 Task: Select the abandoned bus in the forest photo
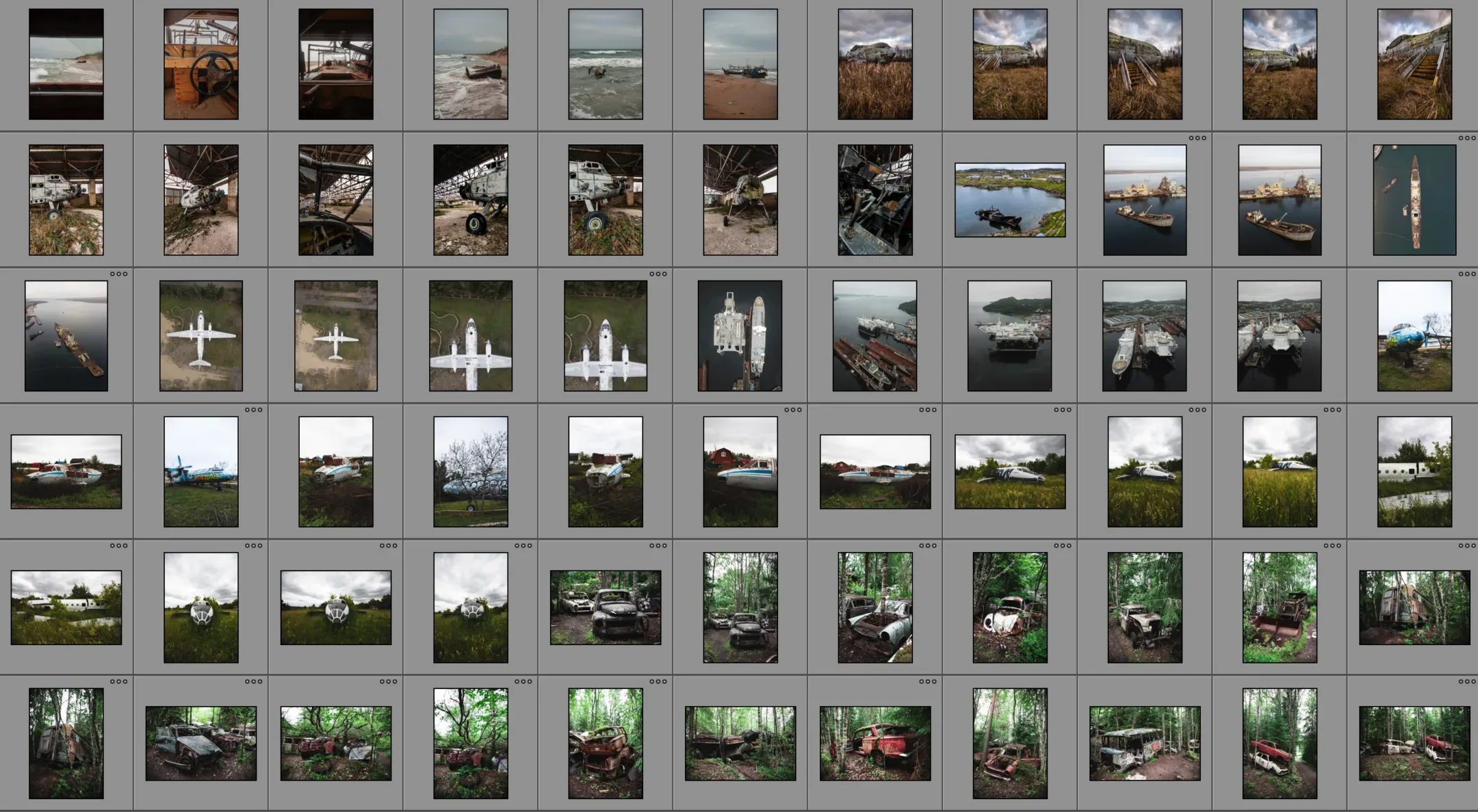click(x=1145, y=743)
